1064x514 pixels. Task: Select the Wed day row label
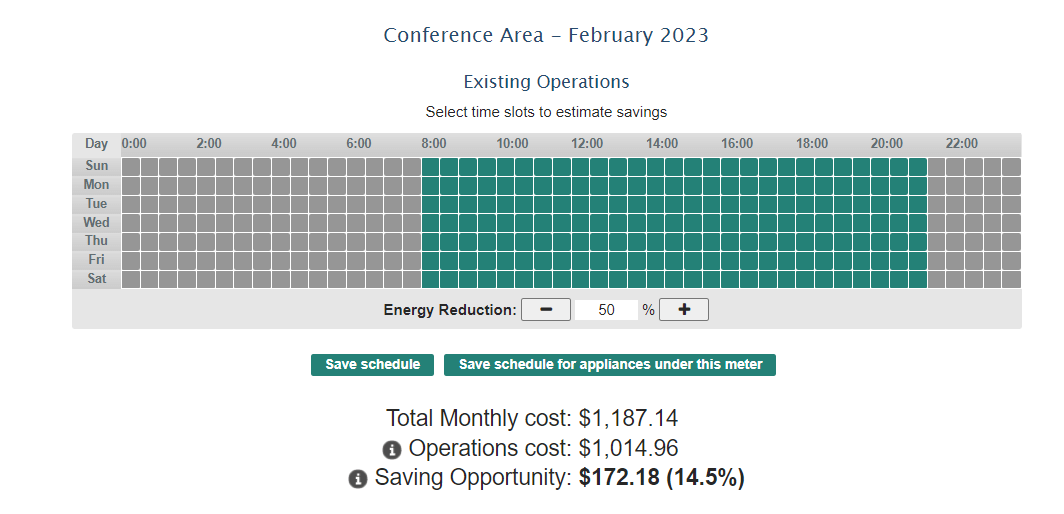[x=97, y=222]
